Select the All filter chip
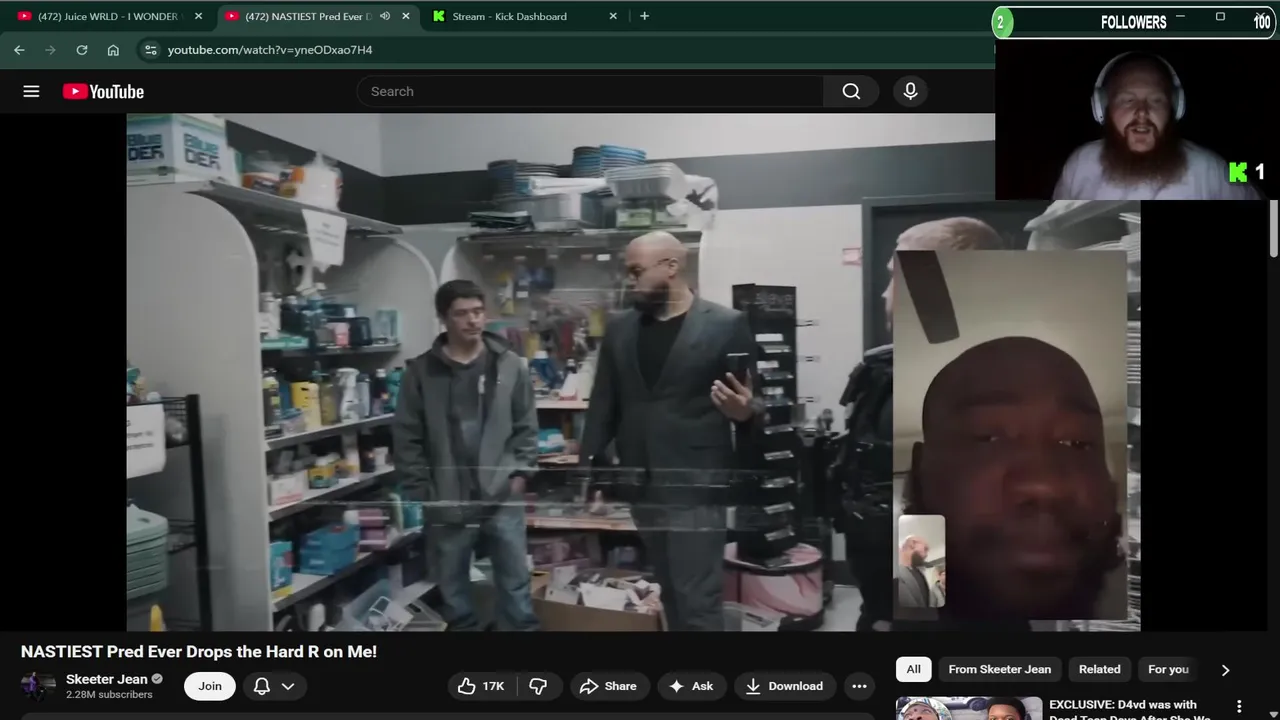Screen dimensions: 1280x720 point(913,669)
